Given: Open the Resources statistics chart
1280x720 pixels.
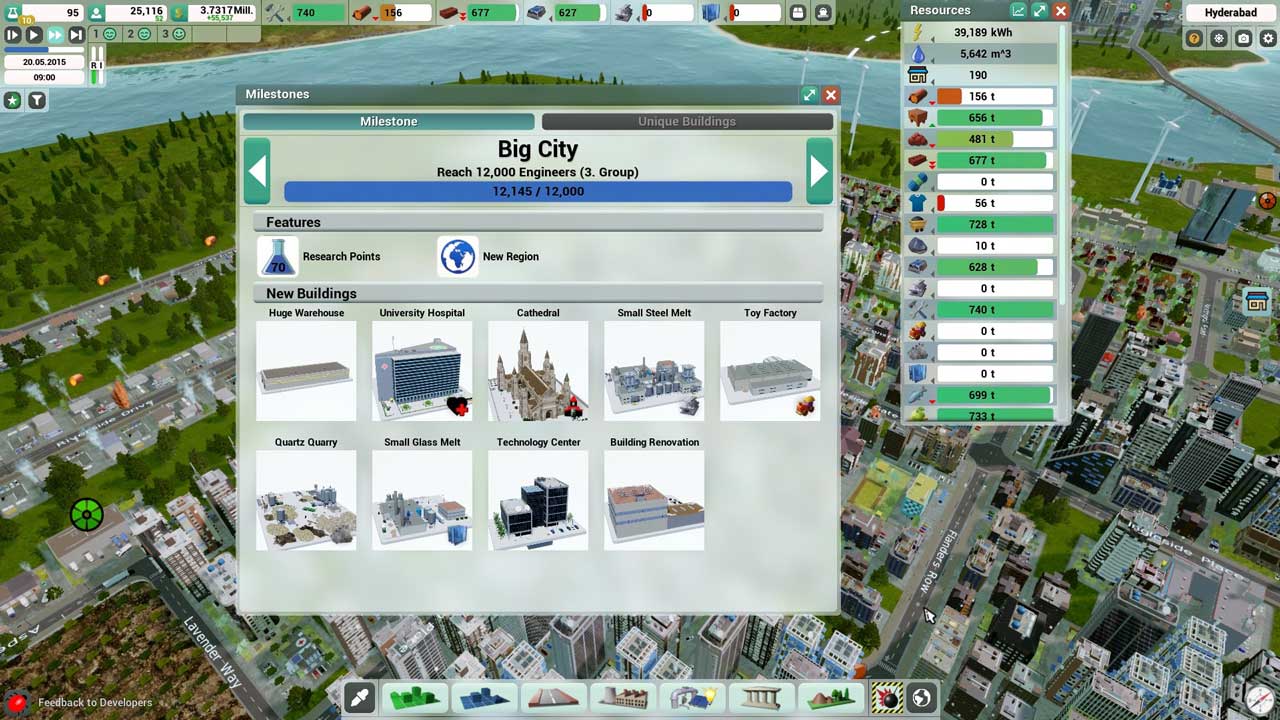Looking at the screenshot, I should point(1018,11).
